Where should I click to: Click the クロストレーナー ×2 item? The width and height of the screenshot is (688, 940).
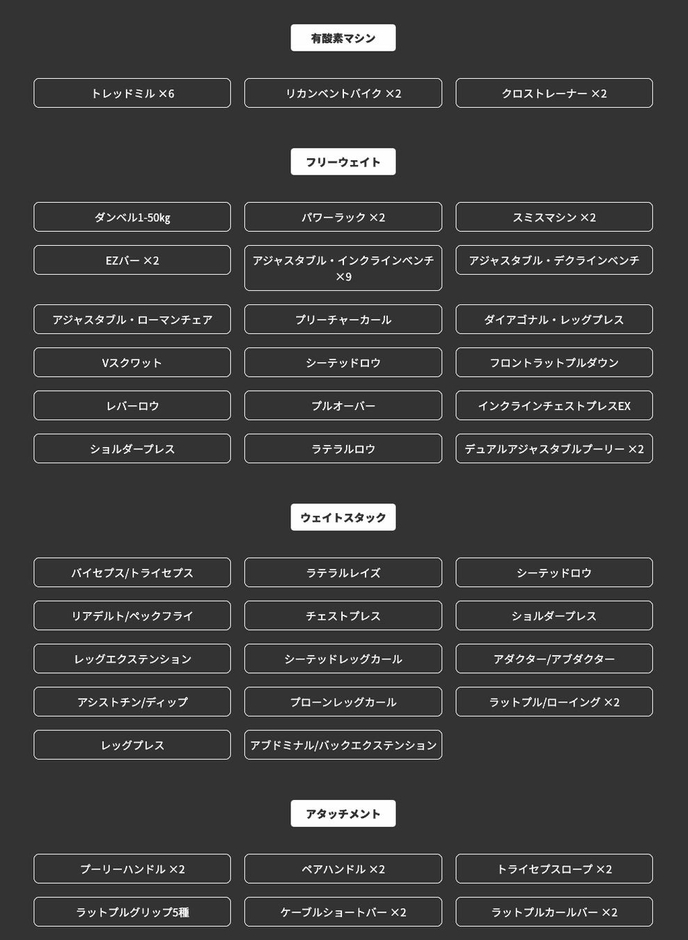[554, 93]
